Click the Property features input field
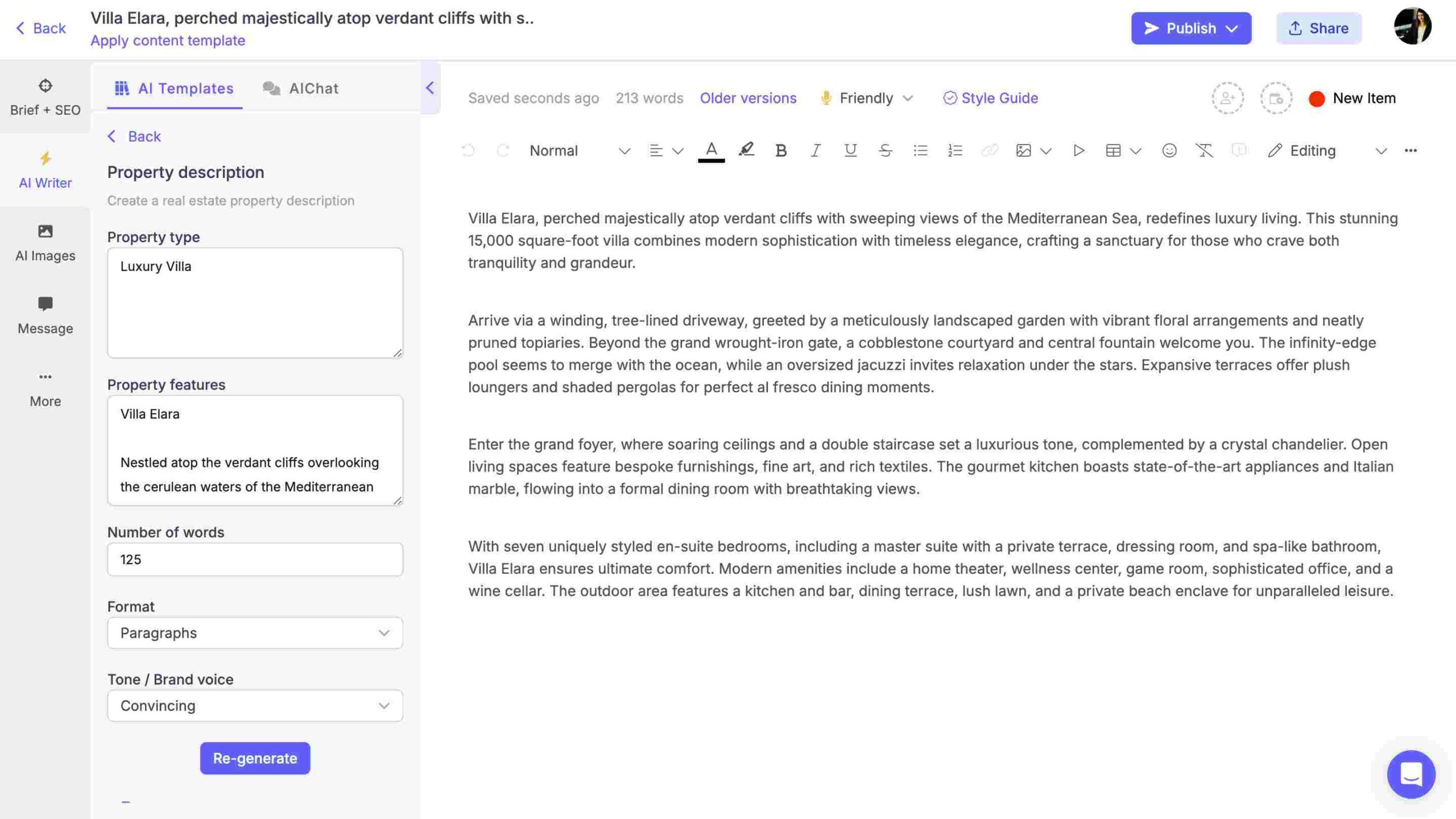 [x=255, y=450]
